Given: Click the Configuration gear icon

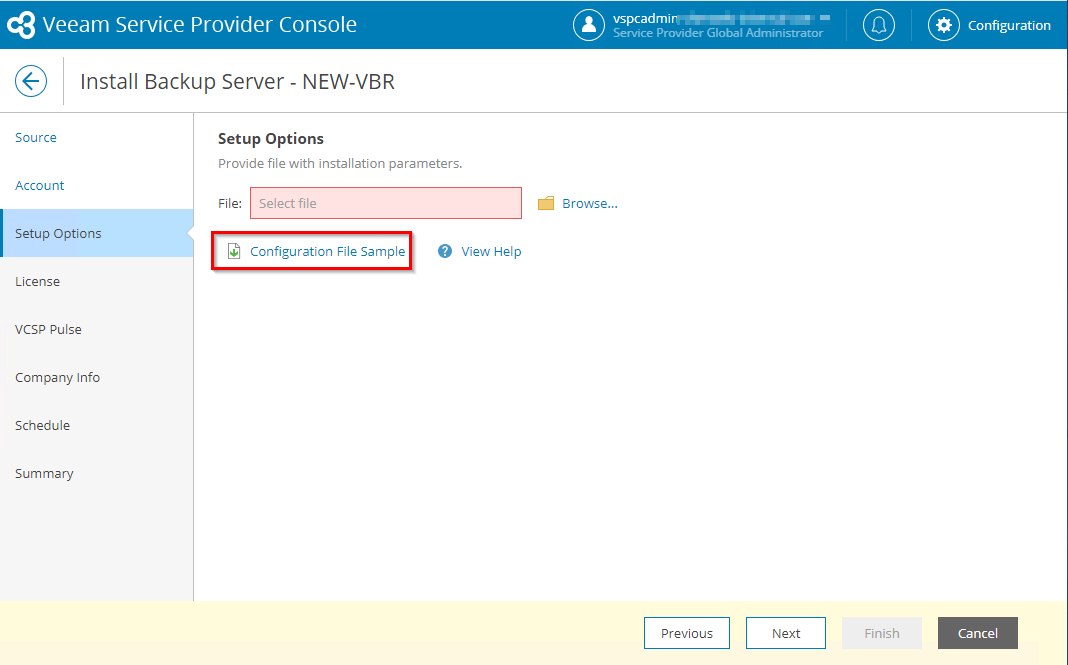Looking at the screenshot, I should (943, 25).
